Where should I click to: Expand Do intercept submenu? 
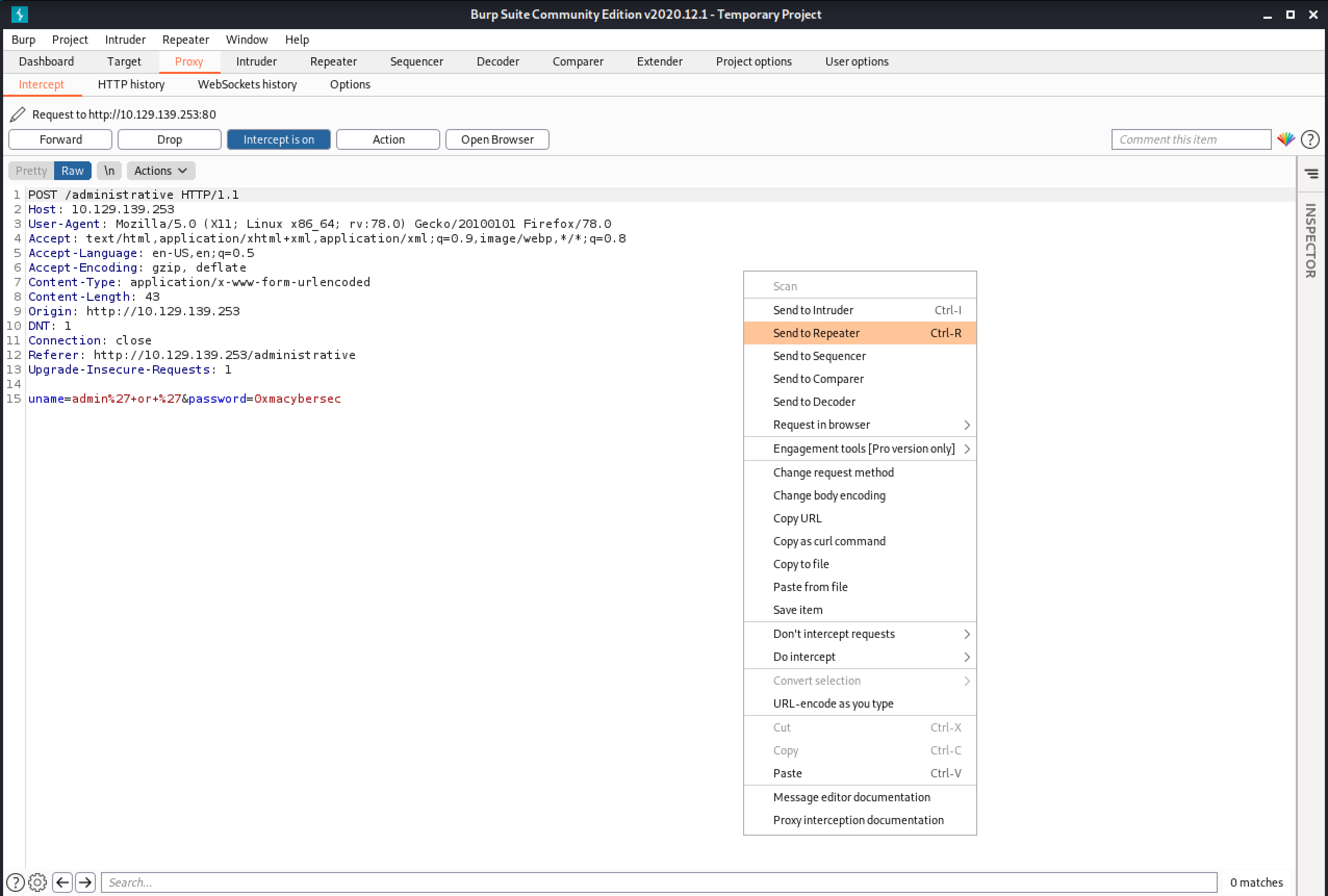click(860, 657)
